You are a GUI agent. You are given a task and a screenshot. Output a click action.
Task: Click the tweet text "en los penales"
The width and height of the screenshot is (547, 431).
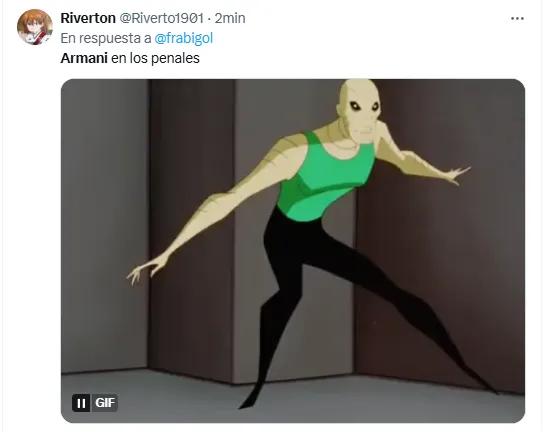click(155, 58)
